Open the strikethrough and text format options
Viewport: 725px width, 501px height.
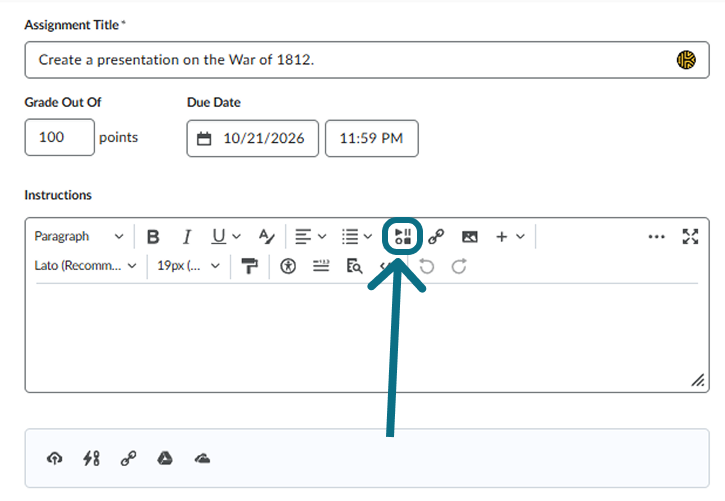click(267, 237)
